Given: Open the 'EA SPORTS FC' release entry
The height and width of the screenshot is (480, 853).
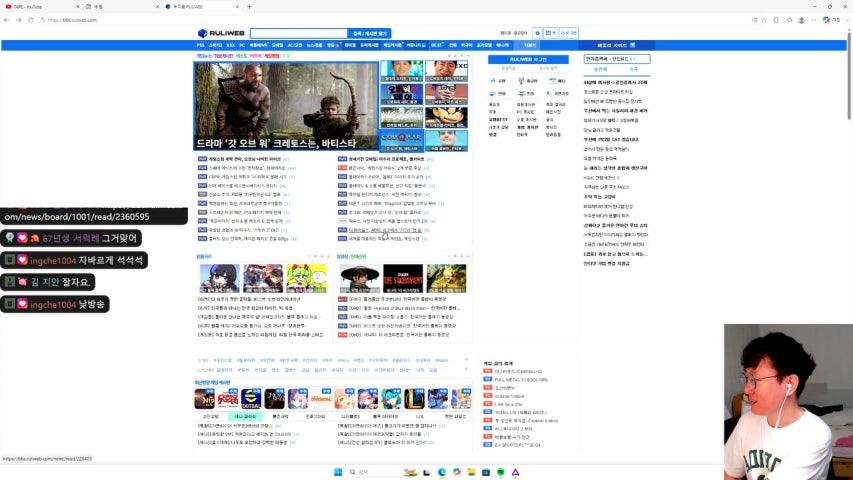Looking at the screenshot, I should (x=517, y=445).
